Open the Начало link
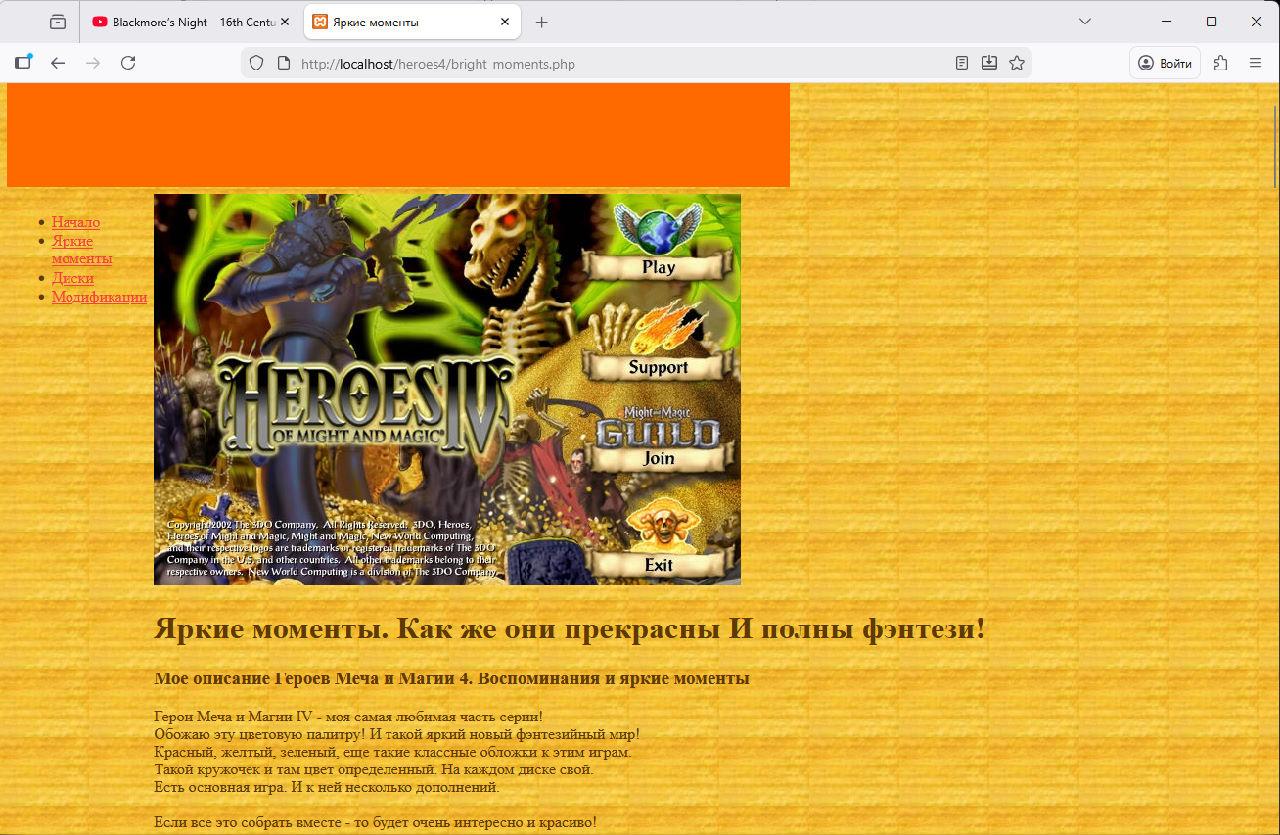The width and height of the screenshot is (1280, 835). [x=76, y=222]
